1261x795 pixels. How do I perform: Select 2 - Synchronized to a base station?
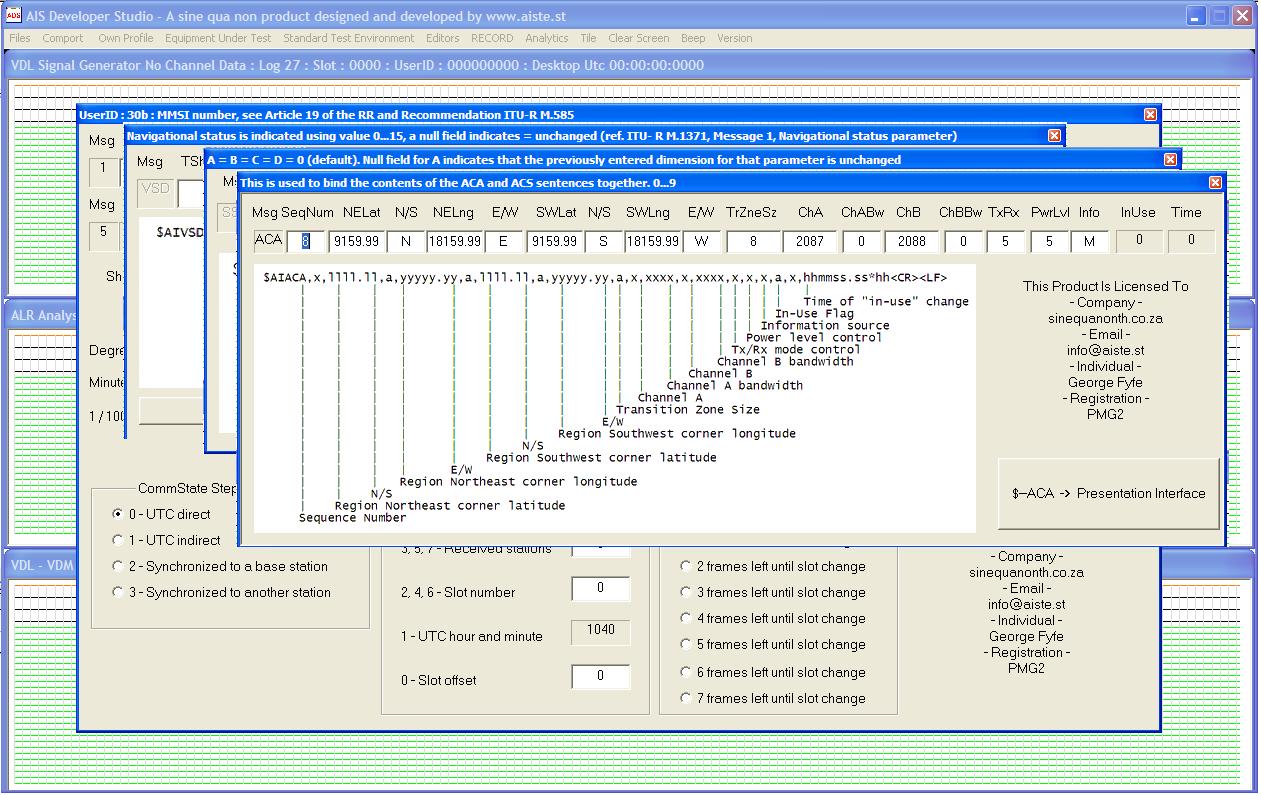tap(119, 566)
